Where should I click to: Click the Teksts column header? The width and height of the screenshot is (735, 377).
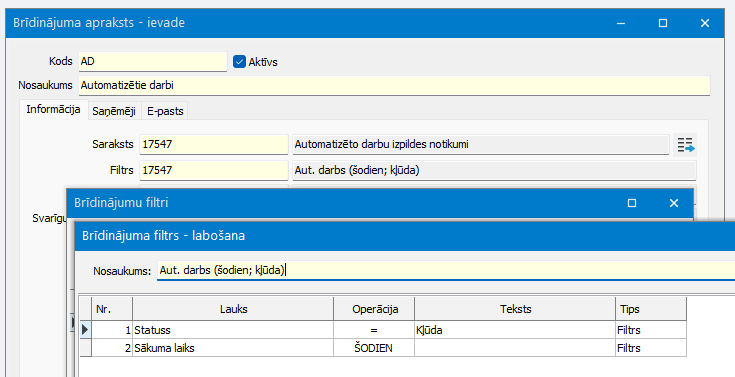point(515,309)
